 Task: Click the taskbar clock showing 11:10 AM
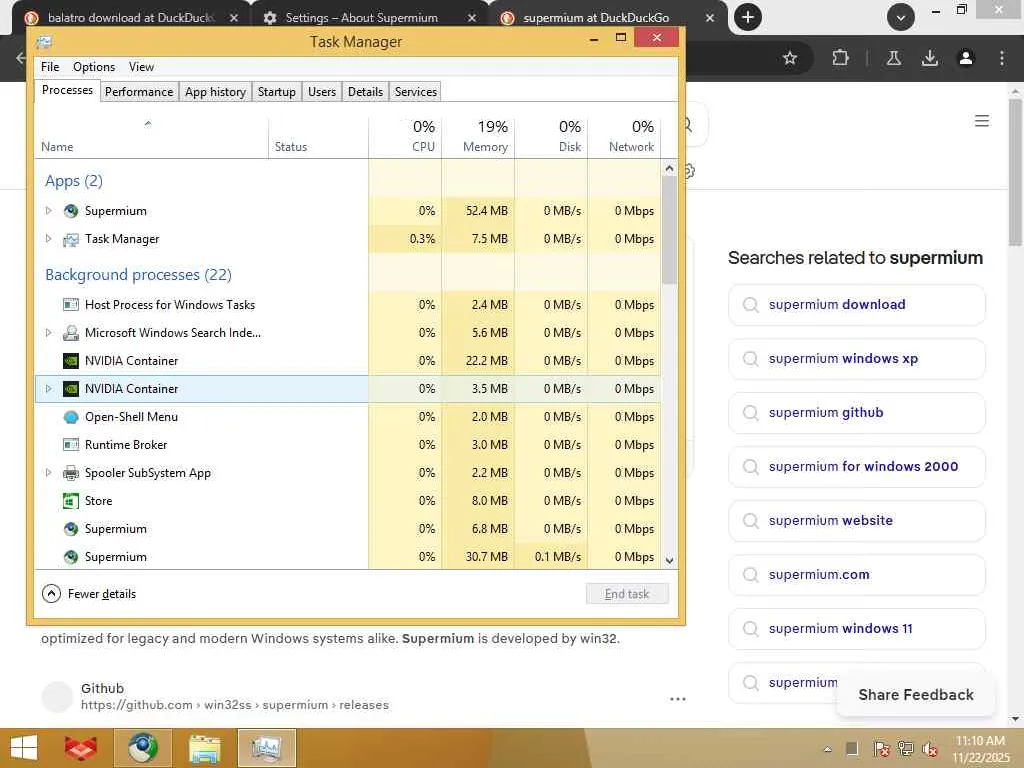981,749
